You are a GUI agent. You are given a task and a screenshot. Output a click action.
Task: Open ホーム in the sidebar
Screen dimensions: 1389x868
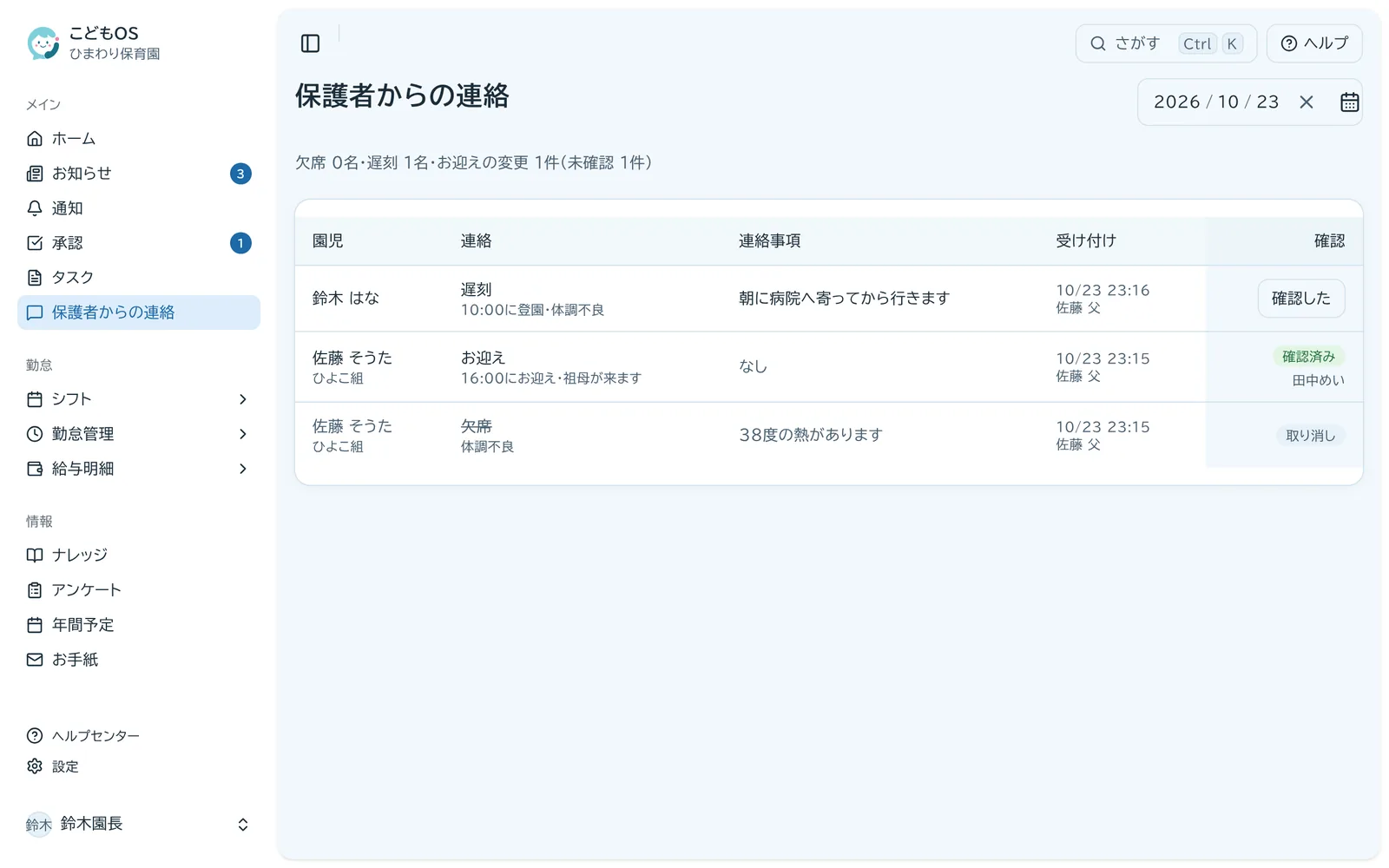click(139, 139)
